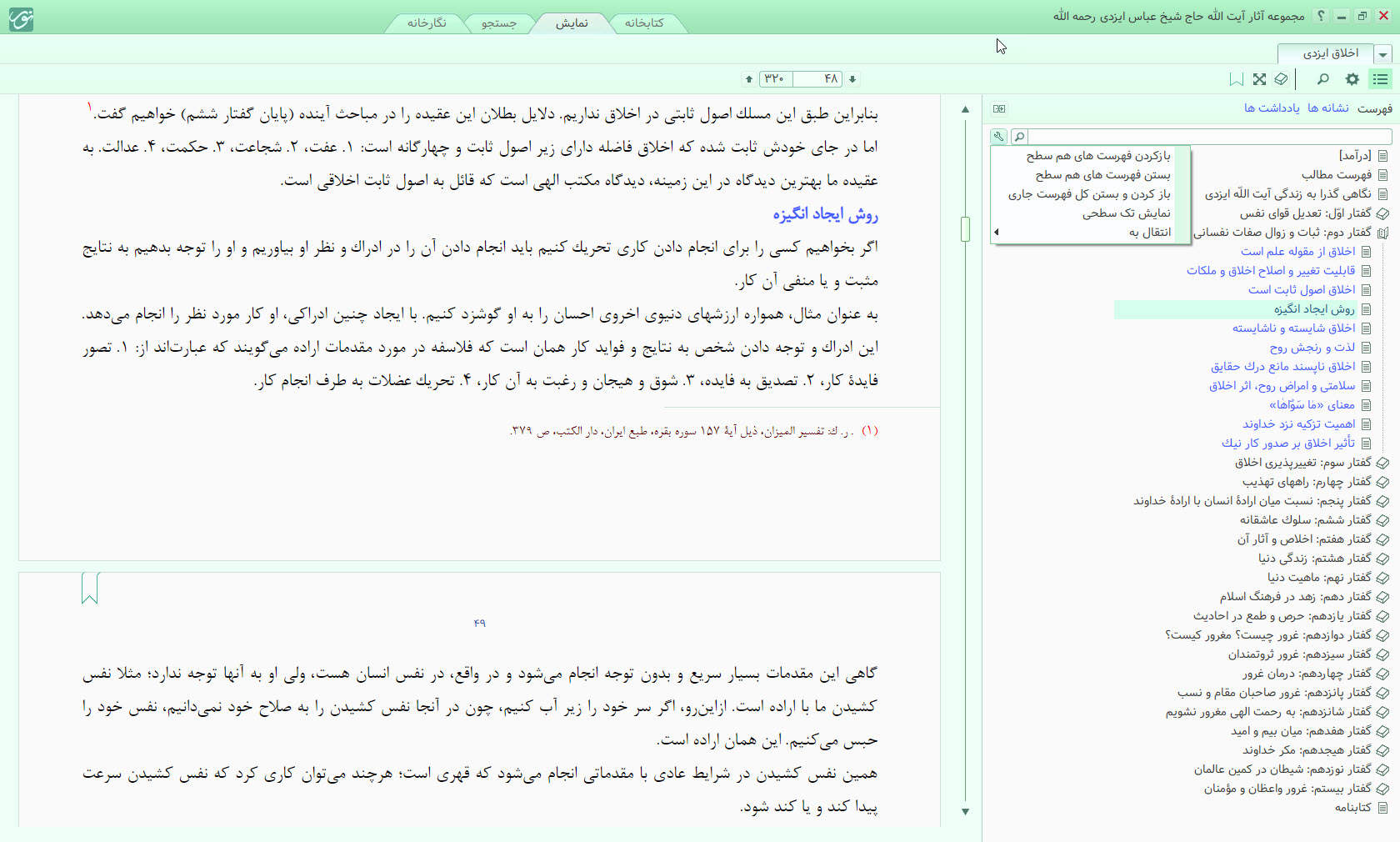Expand the انتقال به submenu

1150,233
